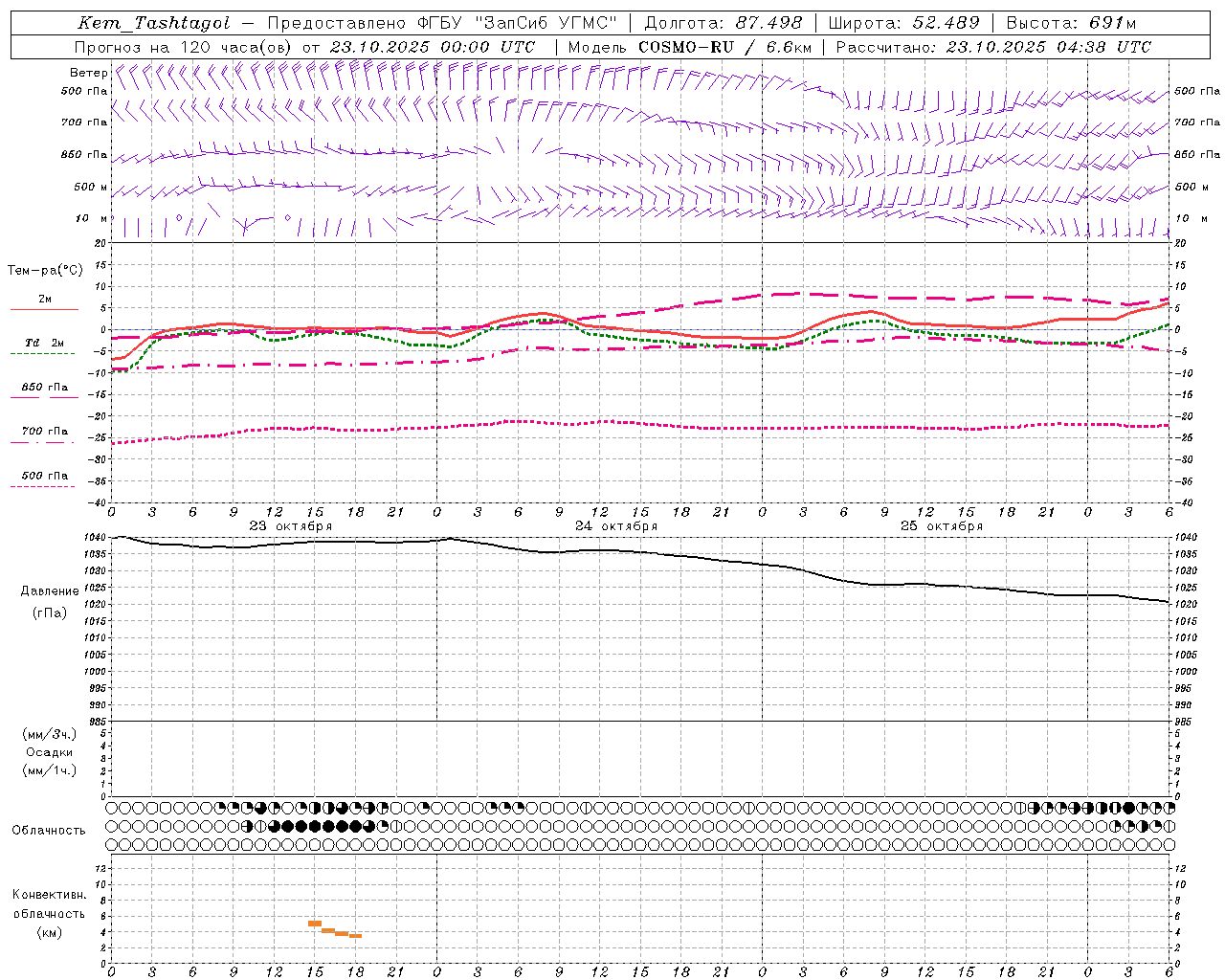Click the 850 гПа temperature legend entry
Image resolution: width=1225 pixels, height=980 pixels.
tap(45, 388)
